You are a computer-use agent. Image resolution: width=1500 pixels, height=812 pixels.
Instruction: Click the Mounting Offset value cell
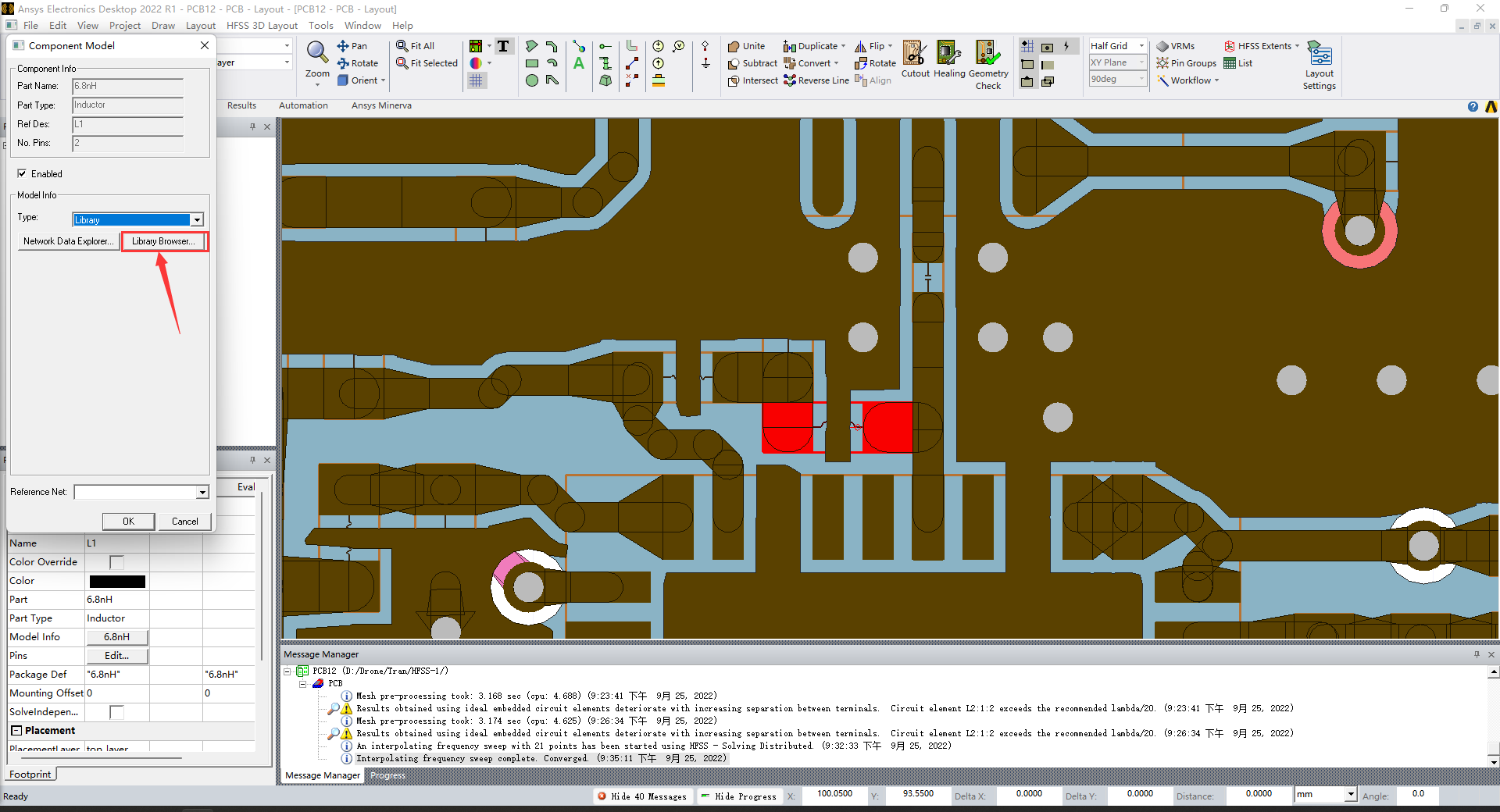116,693
